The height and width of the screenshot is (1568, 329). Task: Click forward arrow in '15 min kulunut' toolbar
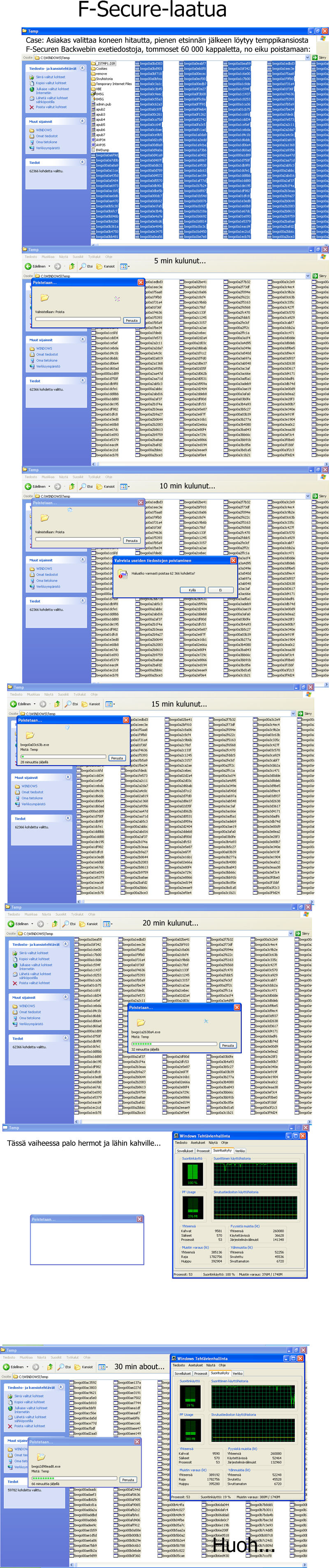click(43, 704)
